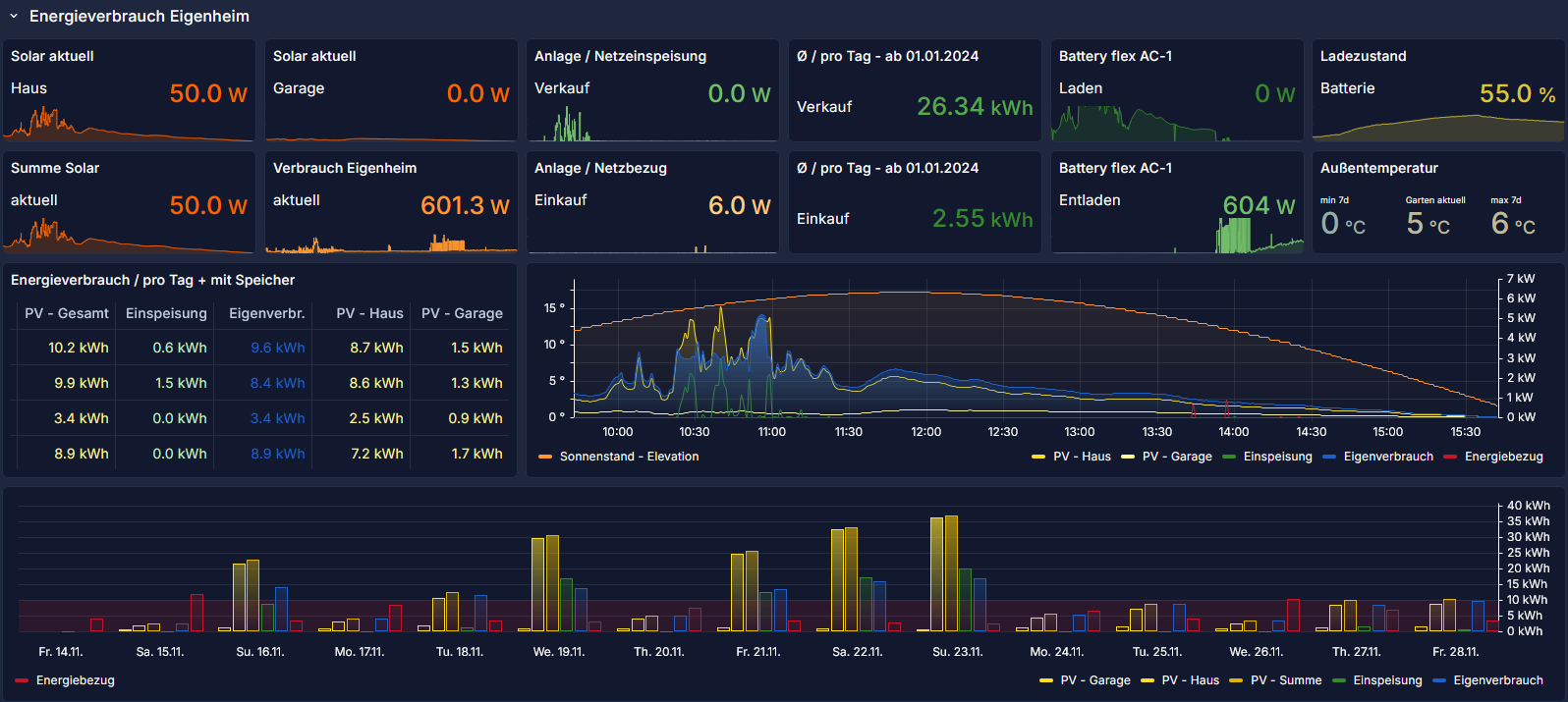
Task: Click the orange Sonnenstand - Elevation legend swatch
Action: click(545, 458)
